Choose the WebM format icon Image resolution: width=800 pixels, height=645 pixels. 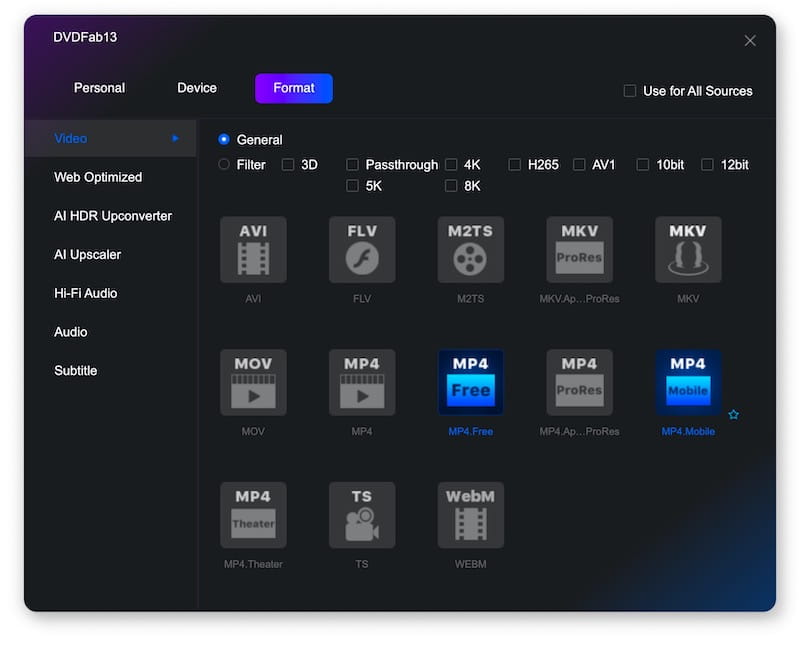point(470,515)
